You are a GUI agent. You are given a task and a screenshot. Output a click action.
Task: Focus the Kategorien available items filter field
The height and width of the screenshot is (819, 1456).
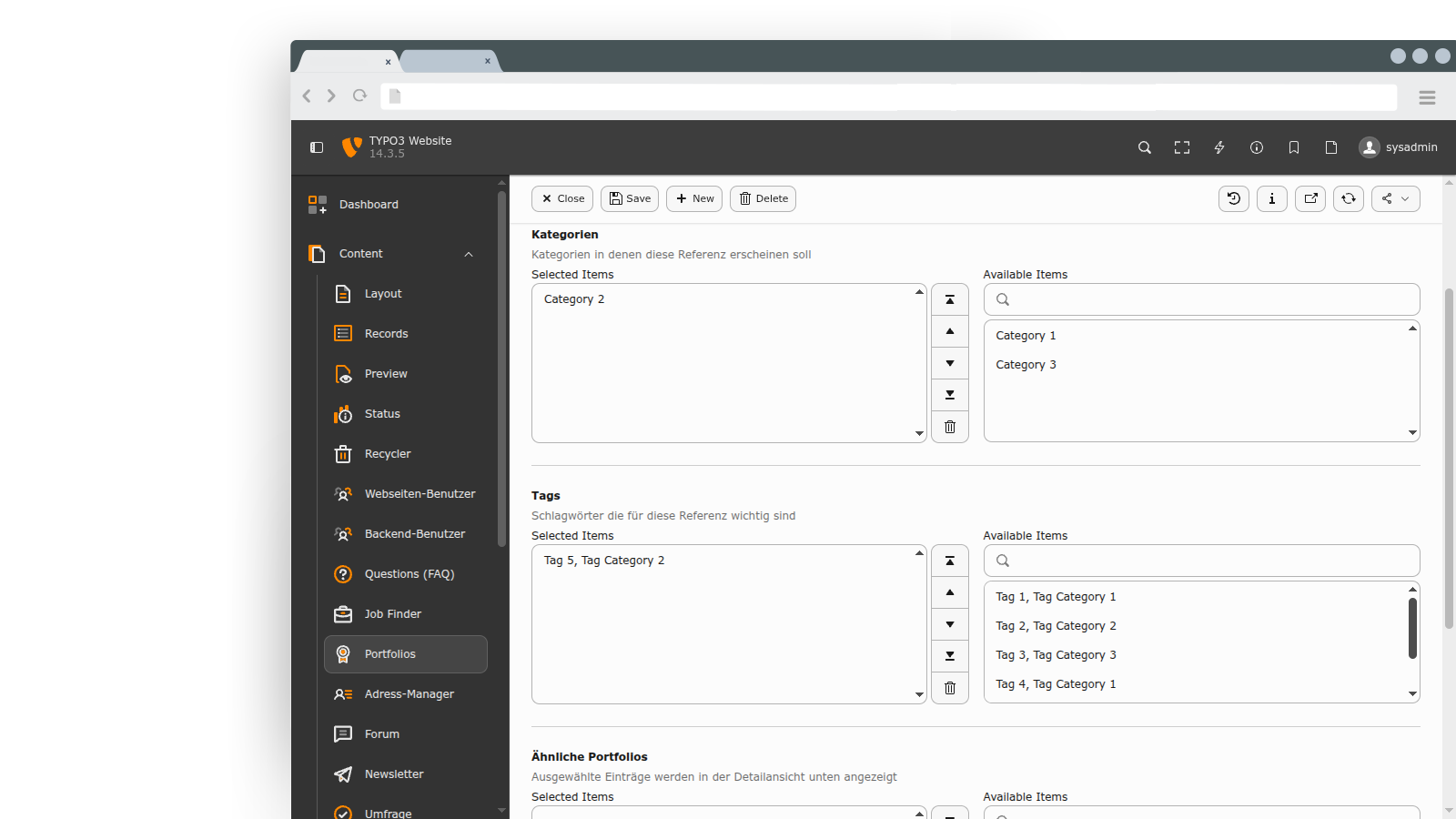click(x=1201, y=299)
